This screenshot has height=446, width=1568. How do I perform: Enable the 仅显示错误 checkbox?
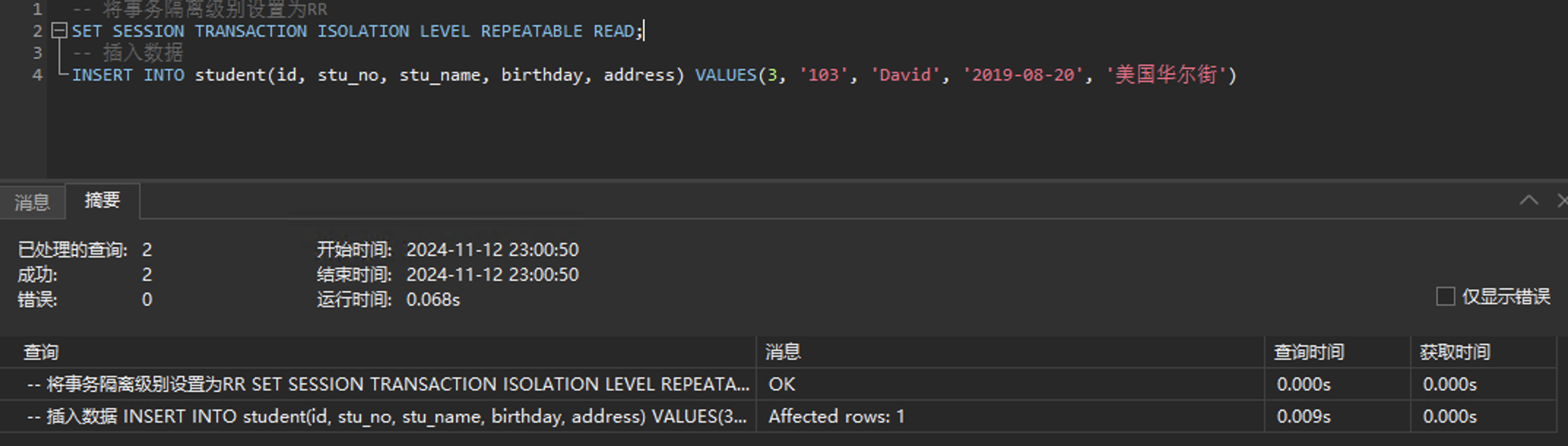[x=1445, y=296]
